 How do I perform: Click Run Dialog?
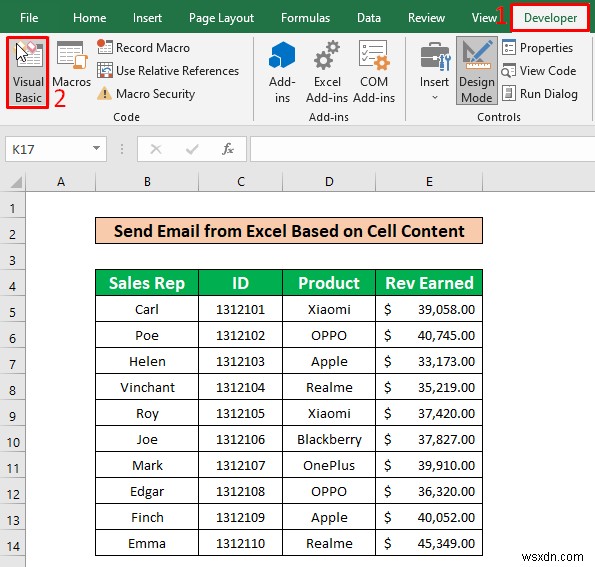coord(540,94)
